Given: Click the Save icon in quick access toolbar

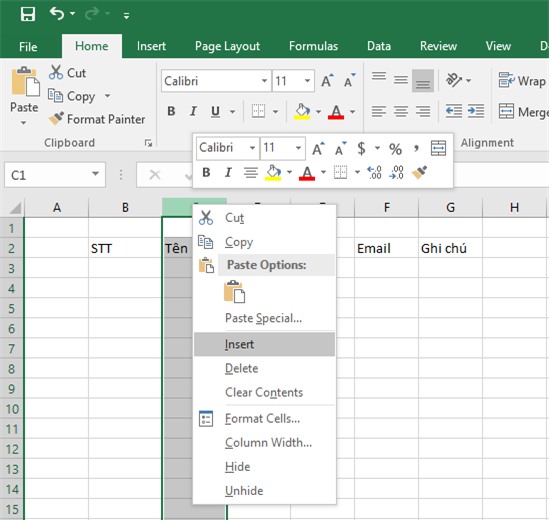Looking at the screenshot, I should pos(28,14).
